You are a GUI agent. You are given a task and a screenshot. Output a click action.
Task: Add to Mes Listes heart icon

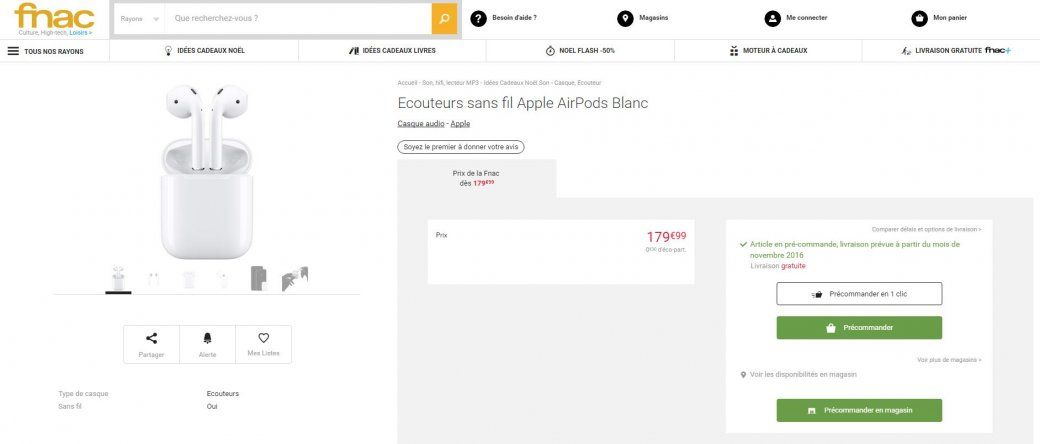point(263,338)
